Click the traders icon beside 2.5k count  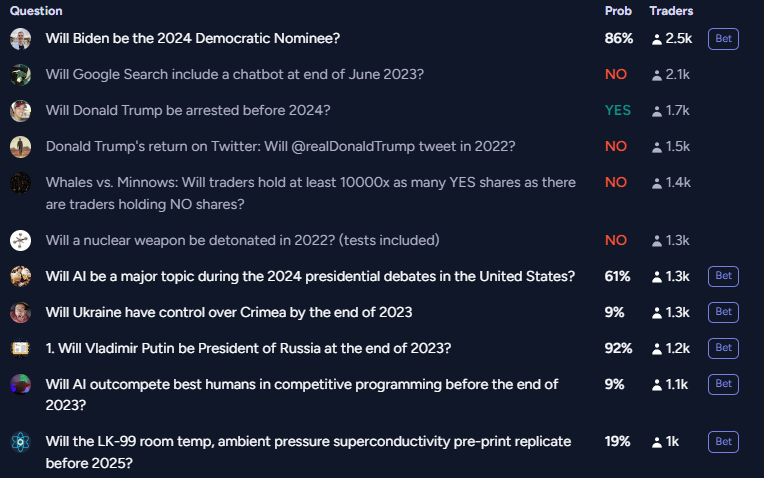coord(657,39)
